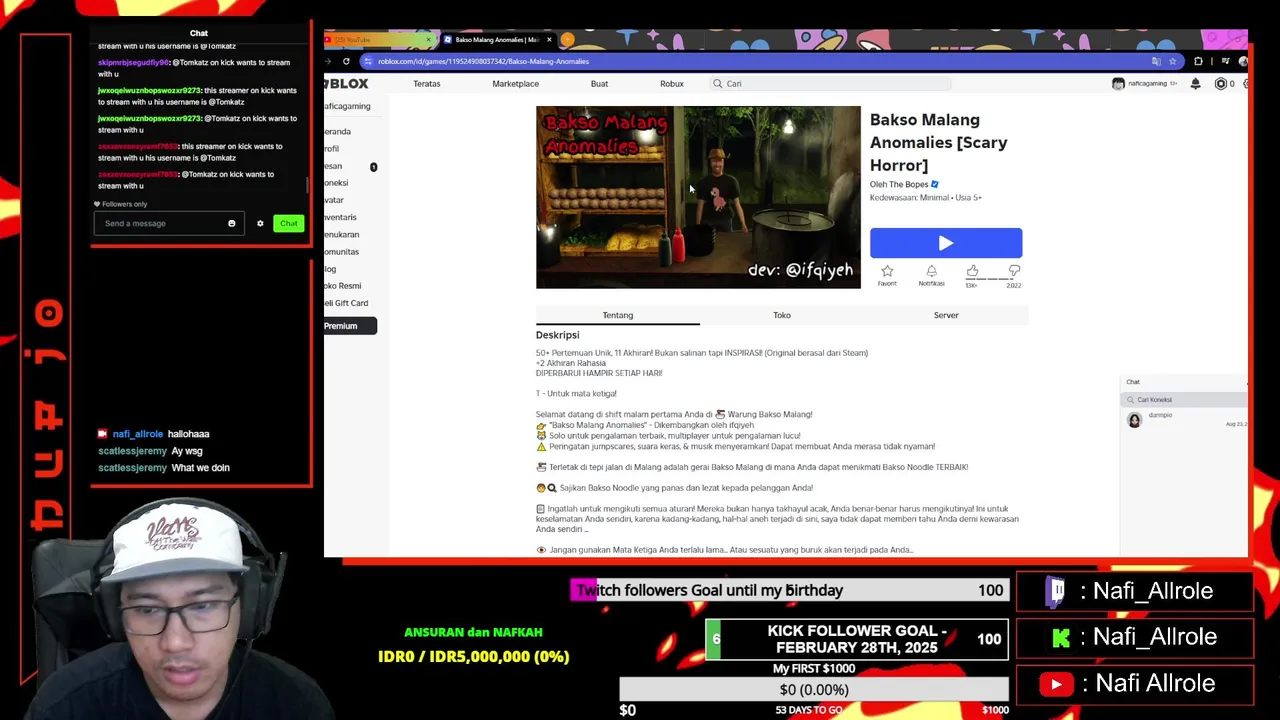Open the browser extensions icon

tap(1199, 61)
